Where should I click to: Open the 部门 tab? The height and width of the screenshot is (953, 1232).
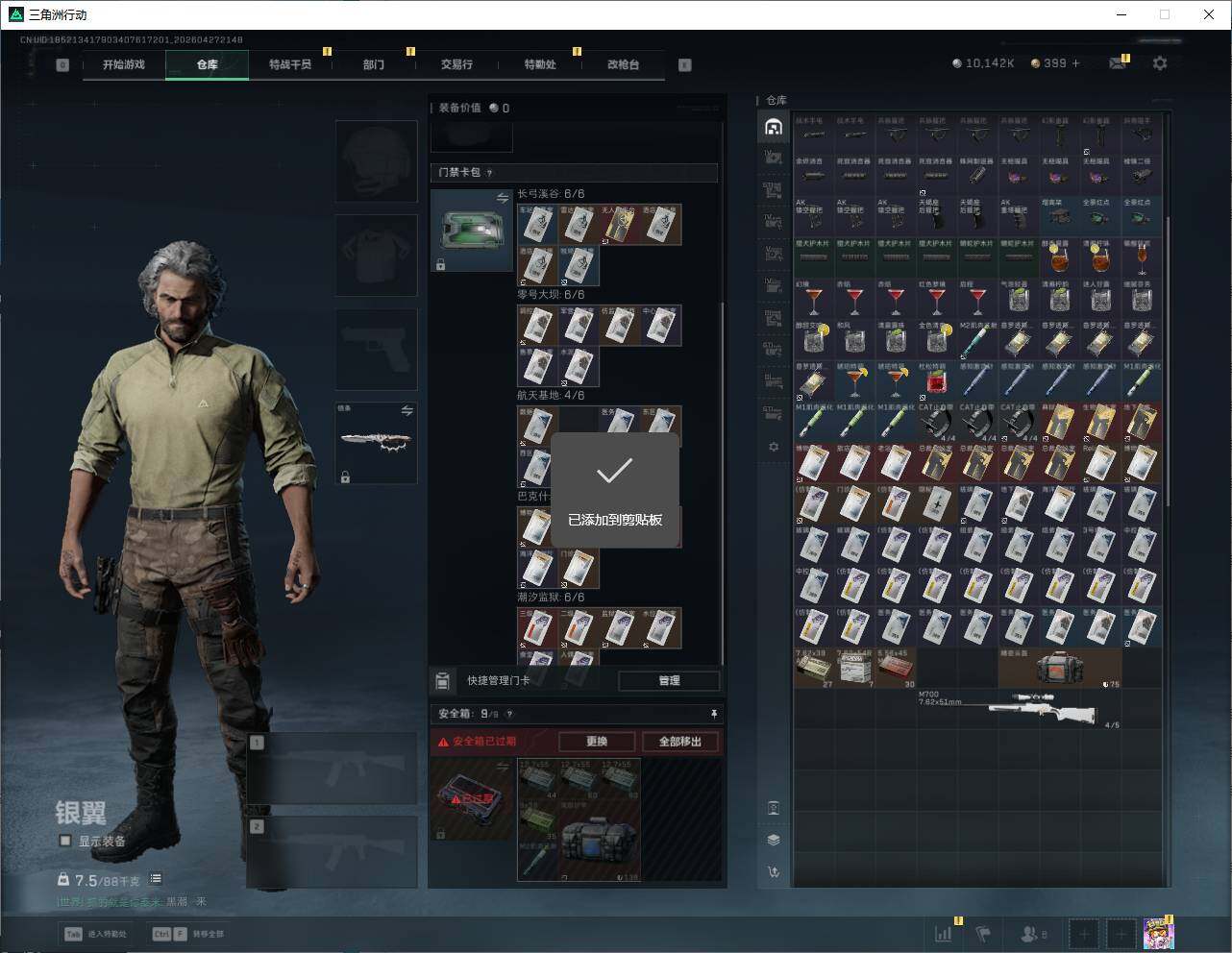(373, 64)
